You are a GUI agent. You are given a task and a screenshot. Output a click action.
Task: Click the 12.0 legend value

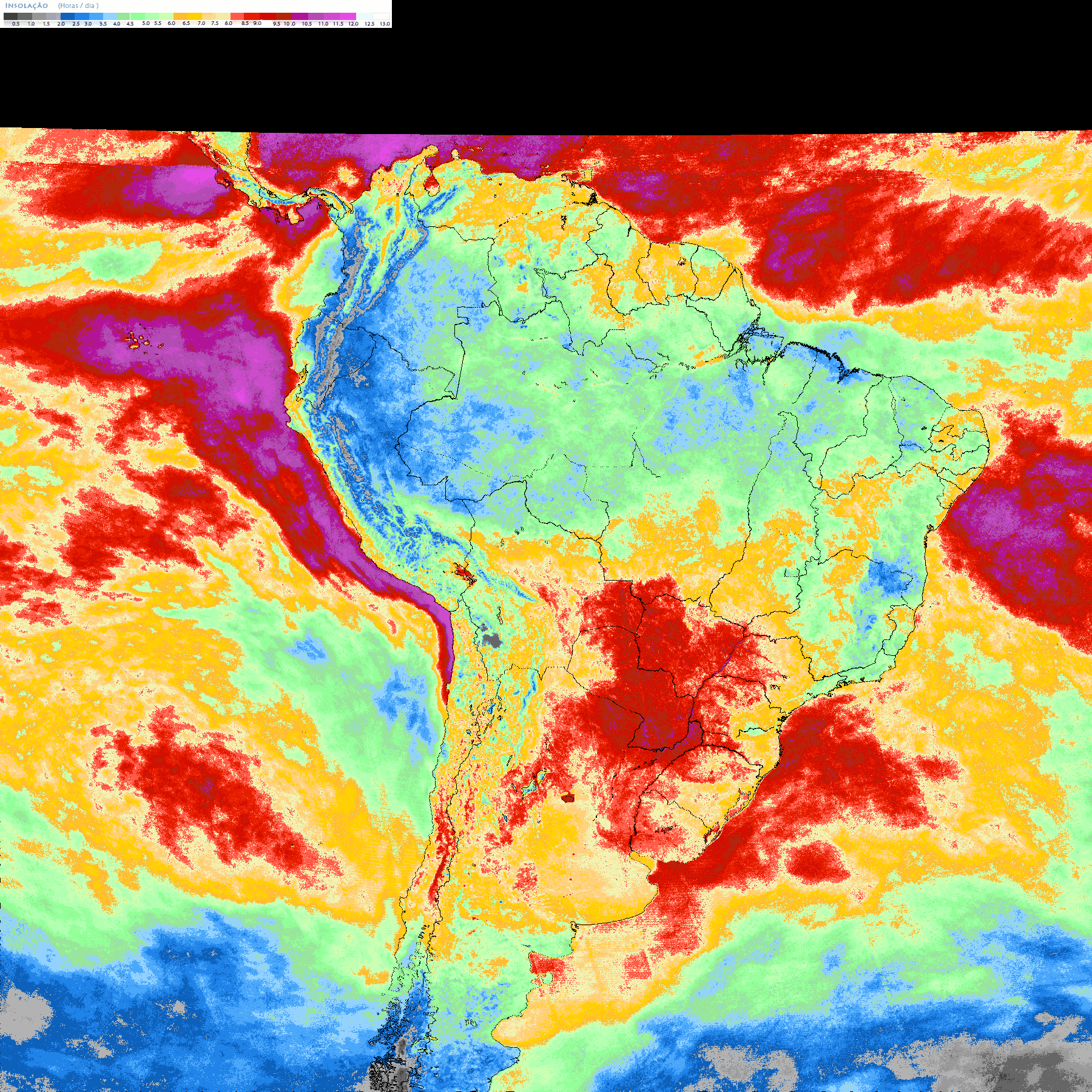click(354, 24)
